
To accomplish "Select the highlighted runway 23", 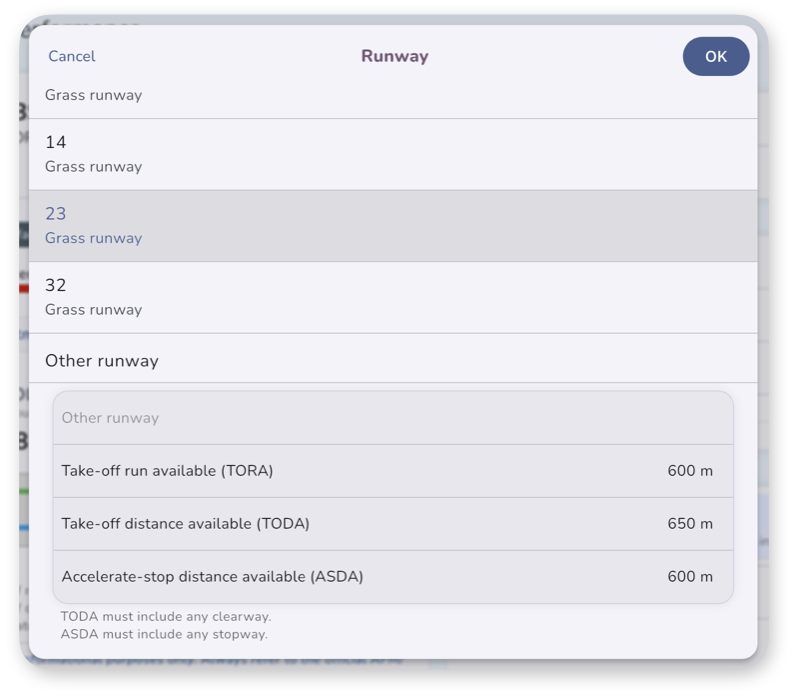I will [393, 226].
